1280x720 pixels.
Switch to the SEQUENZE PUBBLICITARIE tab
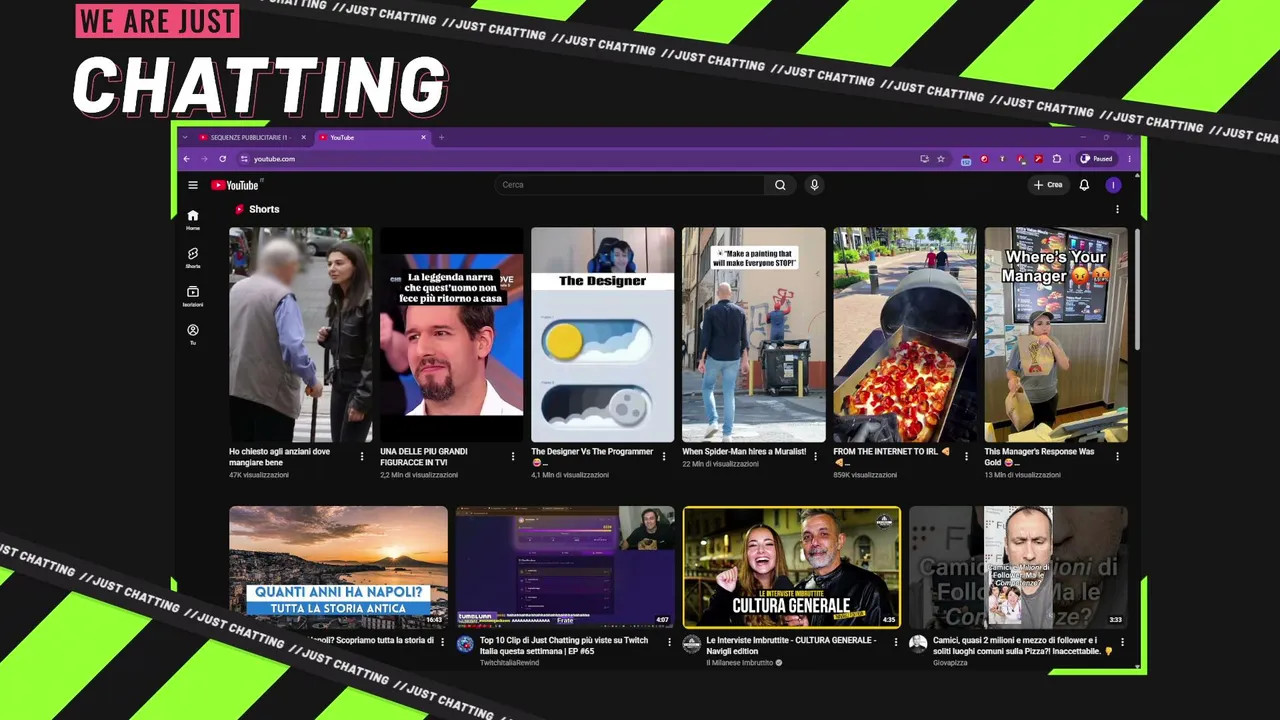(x=250, y=137)
